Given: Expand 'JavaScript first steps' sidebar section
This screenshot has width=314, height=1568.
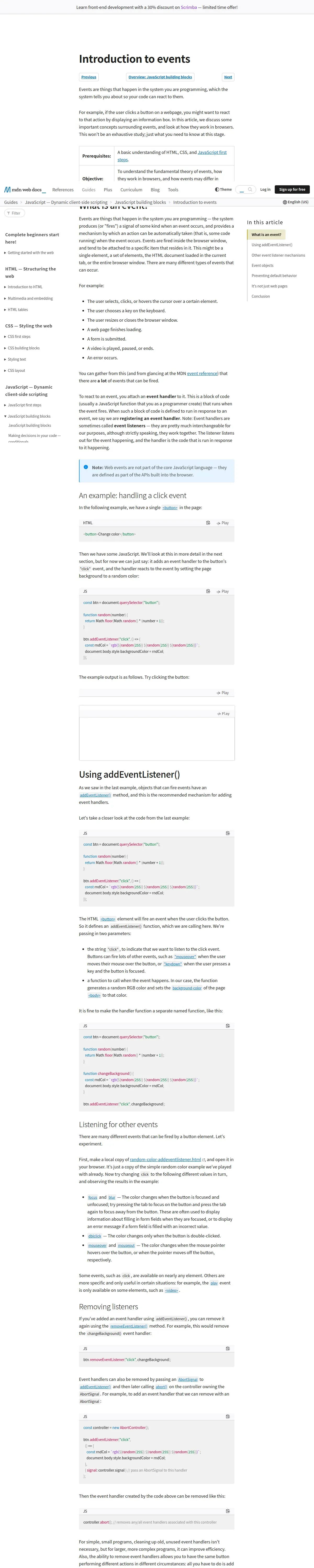Looking at the screenshot, I should (x=23, y=405).
